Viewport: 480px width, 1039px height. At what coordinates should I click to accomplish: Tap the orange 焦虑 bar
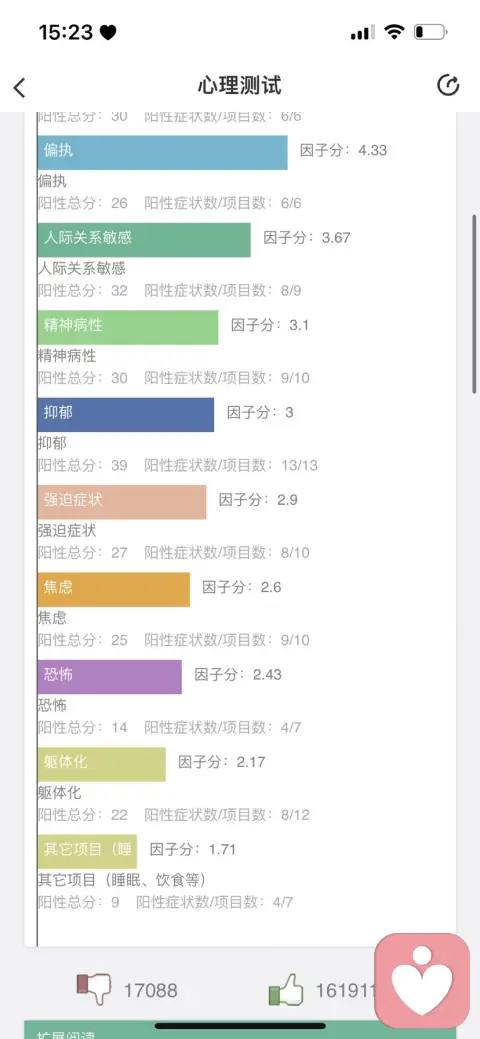(113, 590)
